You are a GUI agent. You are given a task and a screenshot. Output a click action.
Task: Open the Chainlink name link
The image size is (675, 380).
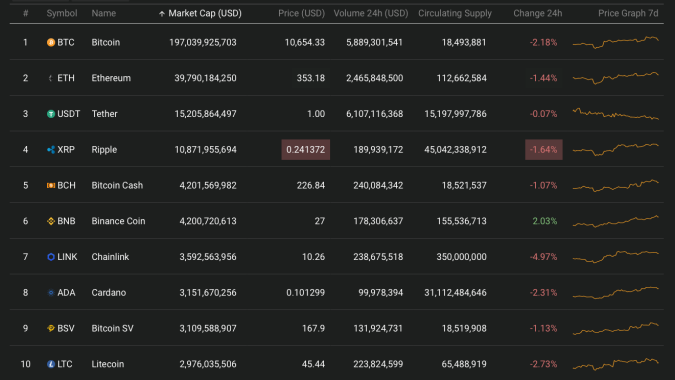click(x=110, y=256)
